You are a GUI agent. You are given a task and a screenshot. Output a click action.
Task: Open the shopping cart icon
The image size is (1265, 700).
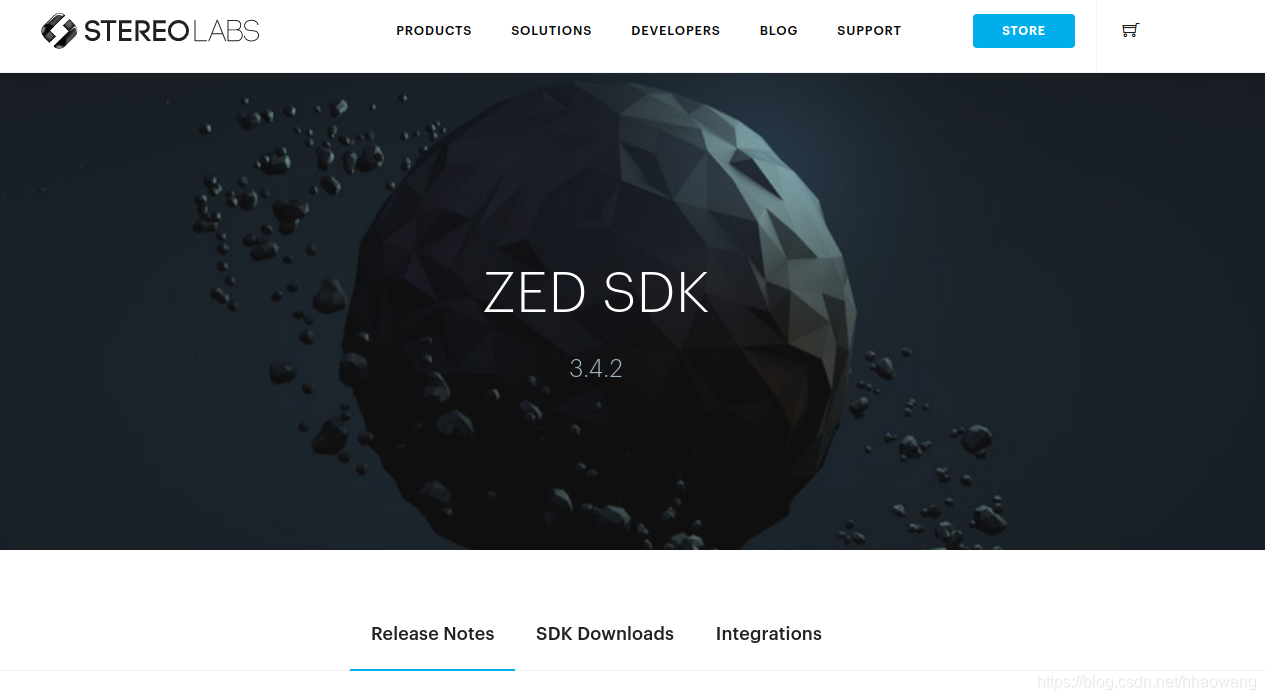click(x=1130, y=30)
